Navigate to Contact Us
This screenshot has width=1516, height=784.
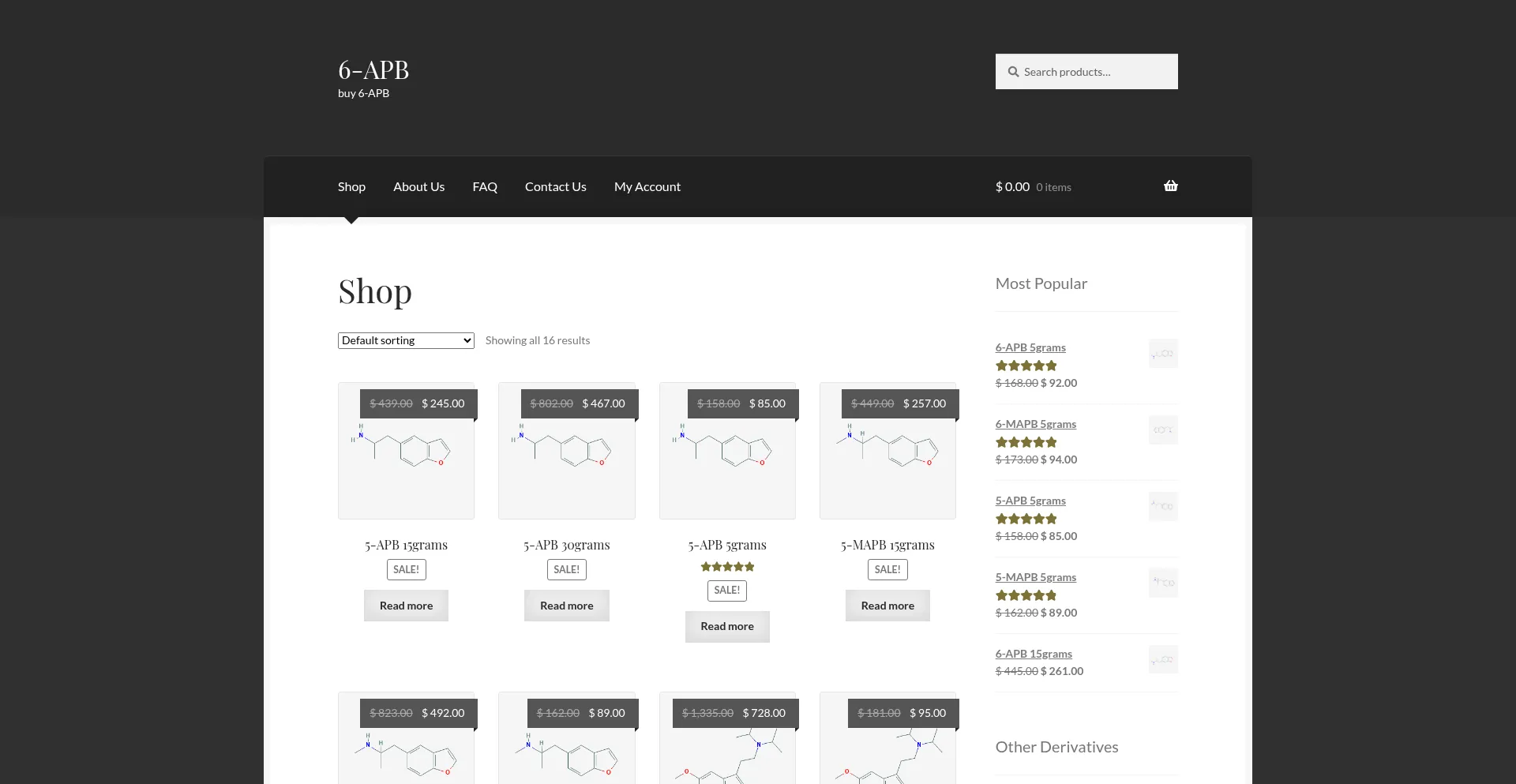[x=555, y=187]
